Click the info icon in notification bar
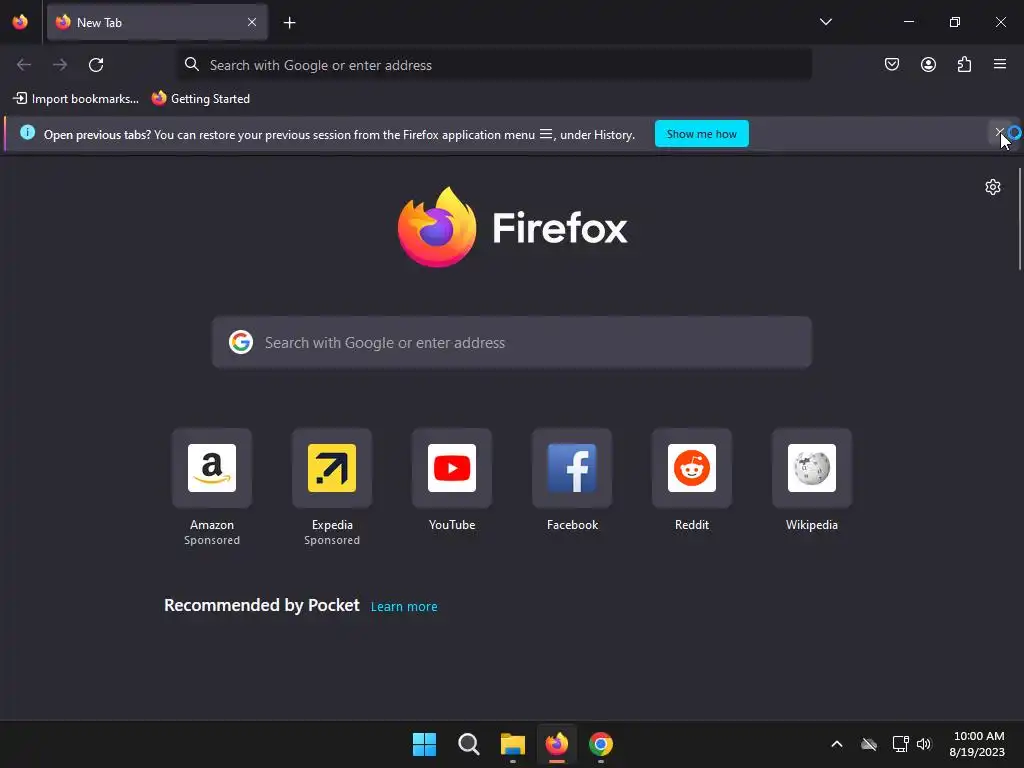 [27, 133]
